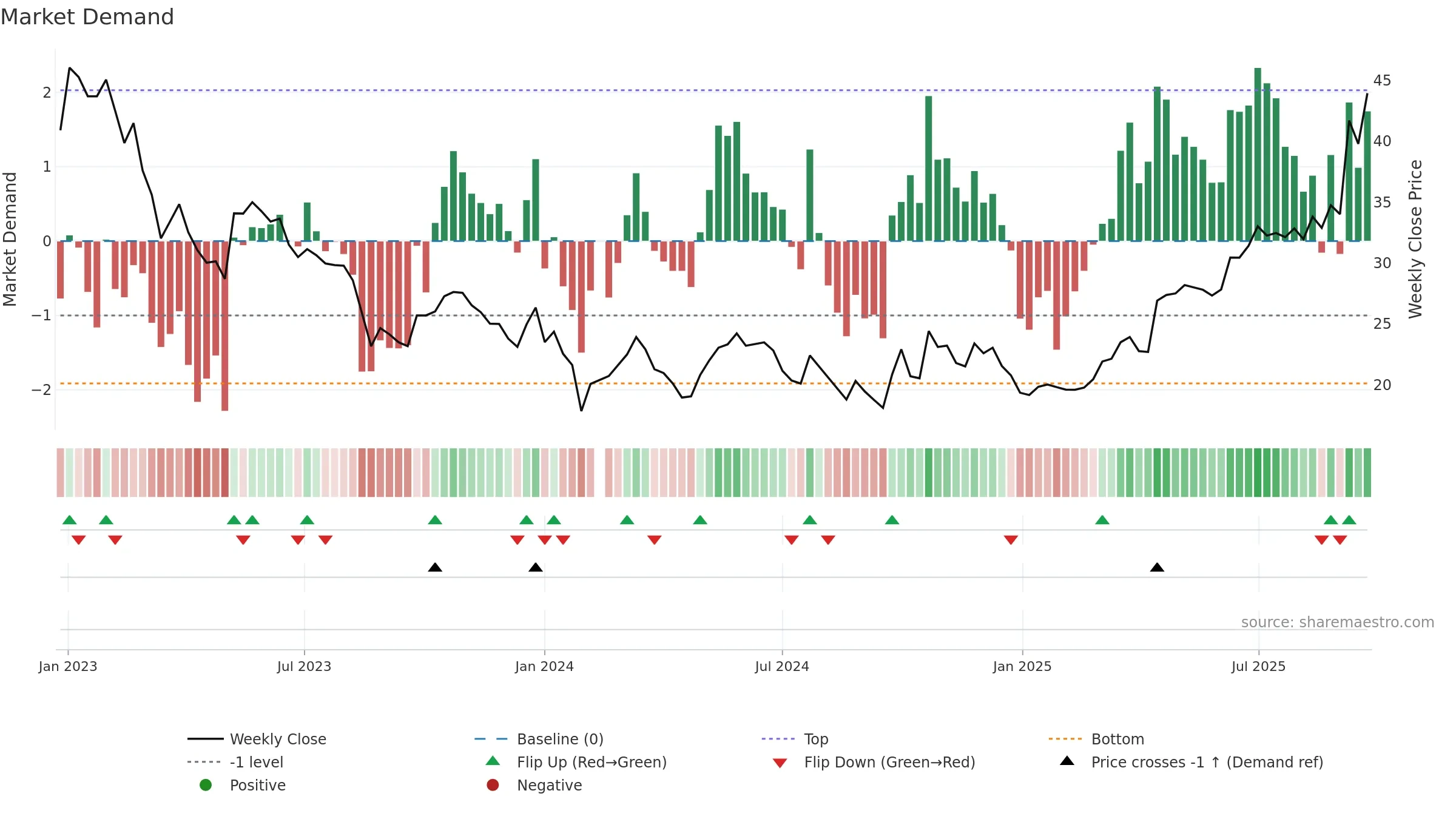Click the 25 price axis tick label
This screenshot has width=1456, height=819.
pyautogui.click(x=1382, y=323)
